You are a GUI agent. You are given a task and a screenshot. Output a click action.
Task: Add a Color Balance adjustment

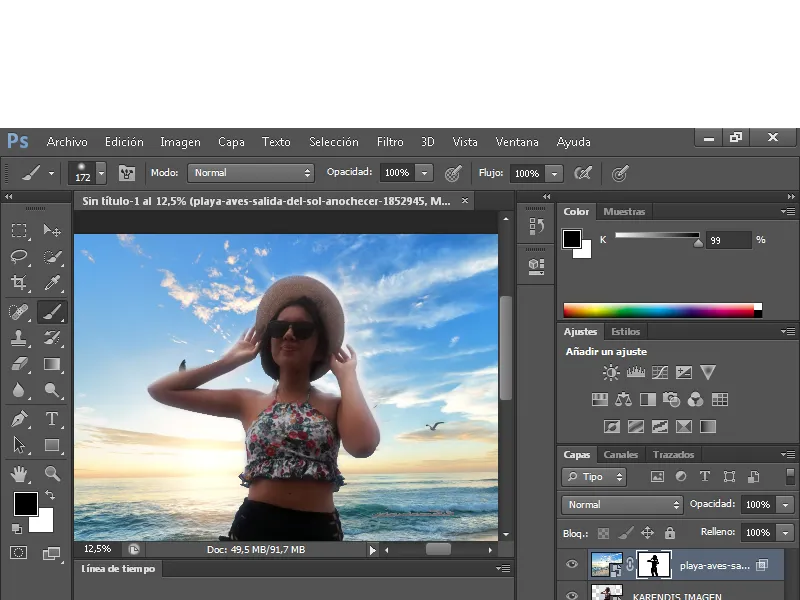pyautogui.click(x=623, y=399)
